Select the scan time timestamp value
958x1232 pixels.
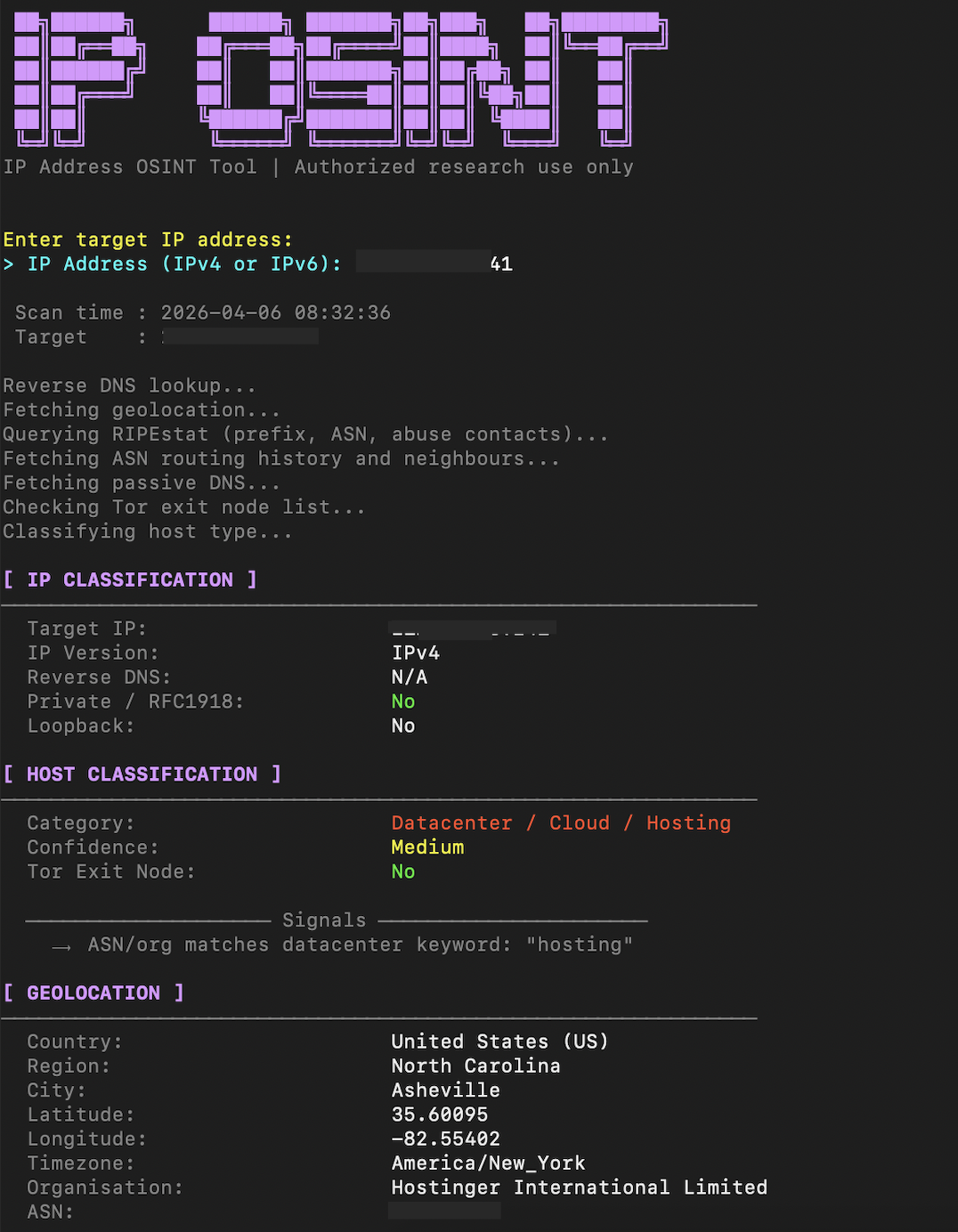(x=275, y=313)
